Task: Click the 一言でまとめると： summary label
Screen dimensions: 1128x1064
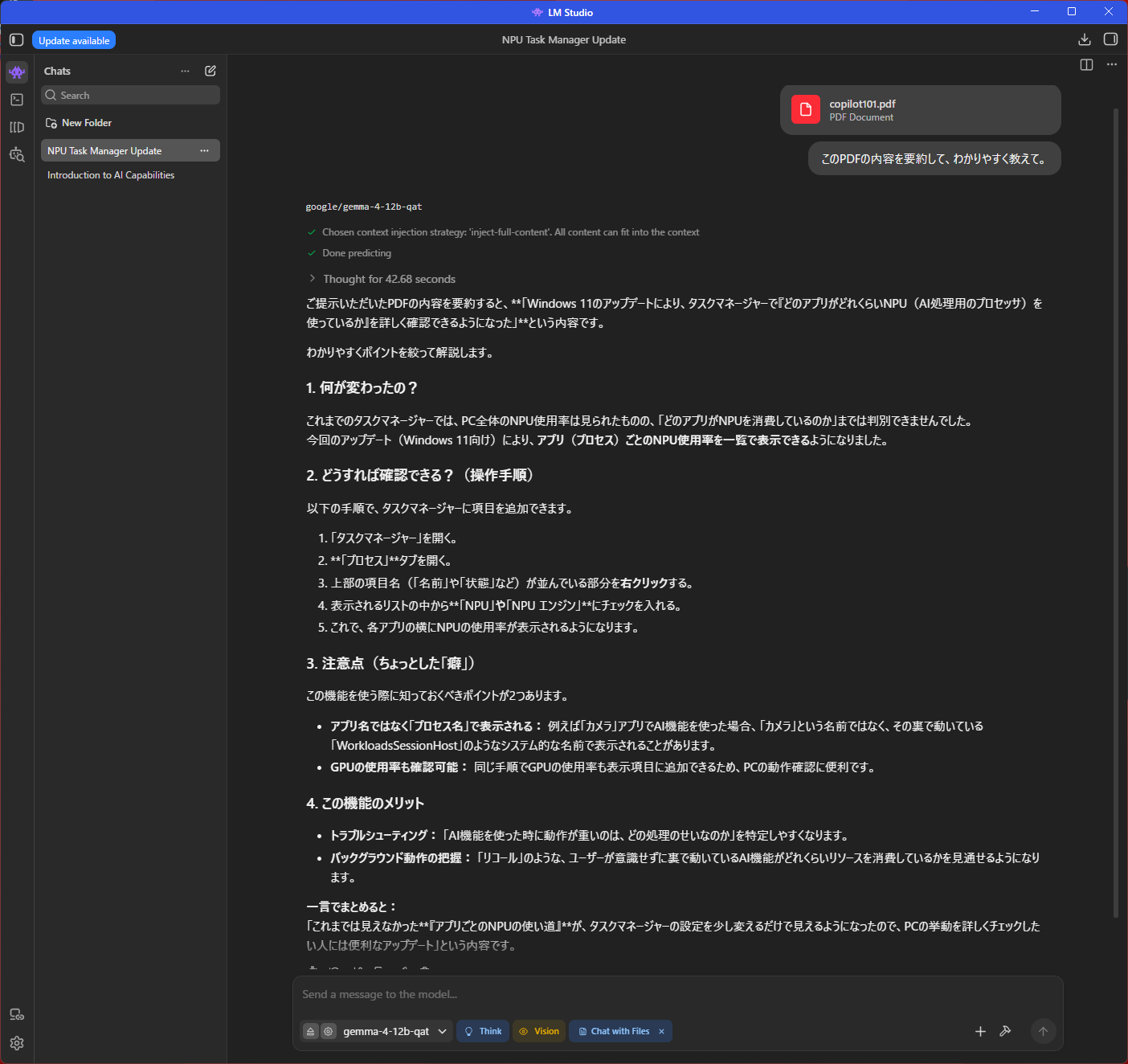Action: point(352,906)
